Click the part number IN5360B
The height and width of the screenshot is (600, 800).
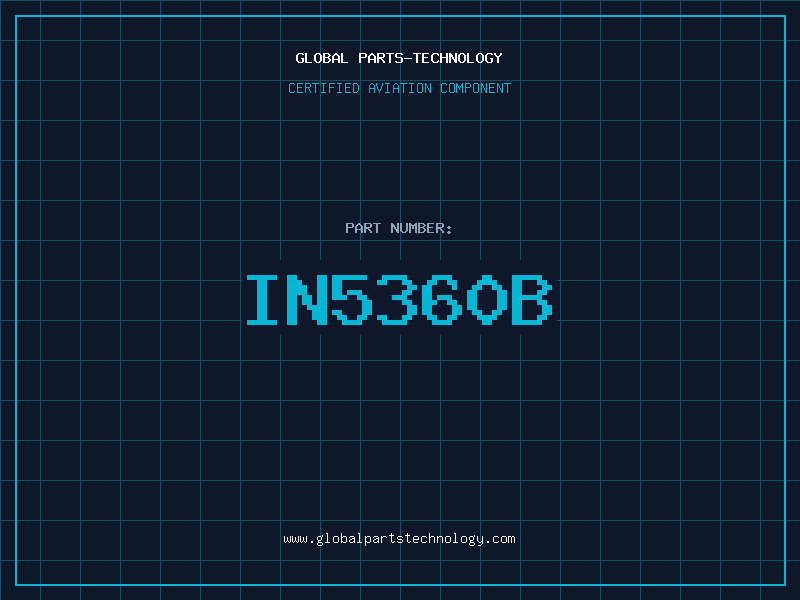click(399, 300)
